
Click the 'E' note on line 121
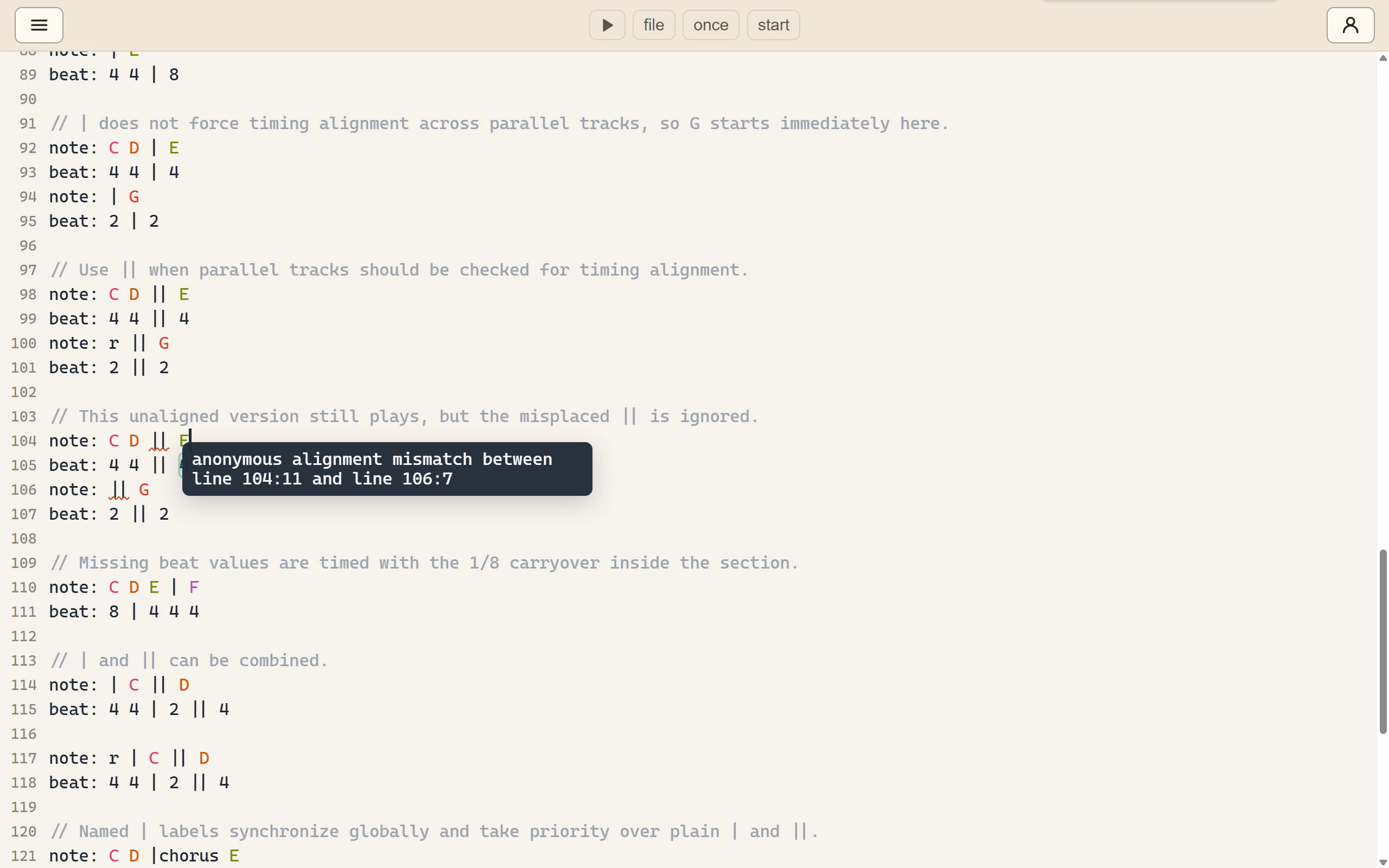tap(234, 856)
